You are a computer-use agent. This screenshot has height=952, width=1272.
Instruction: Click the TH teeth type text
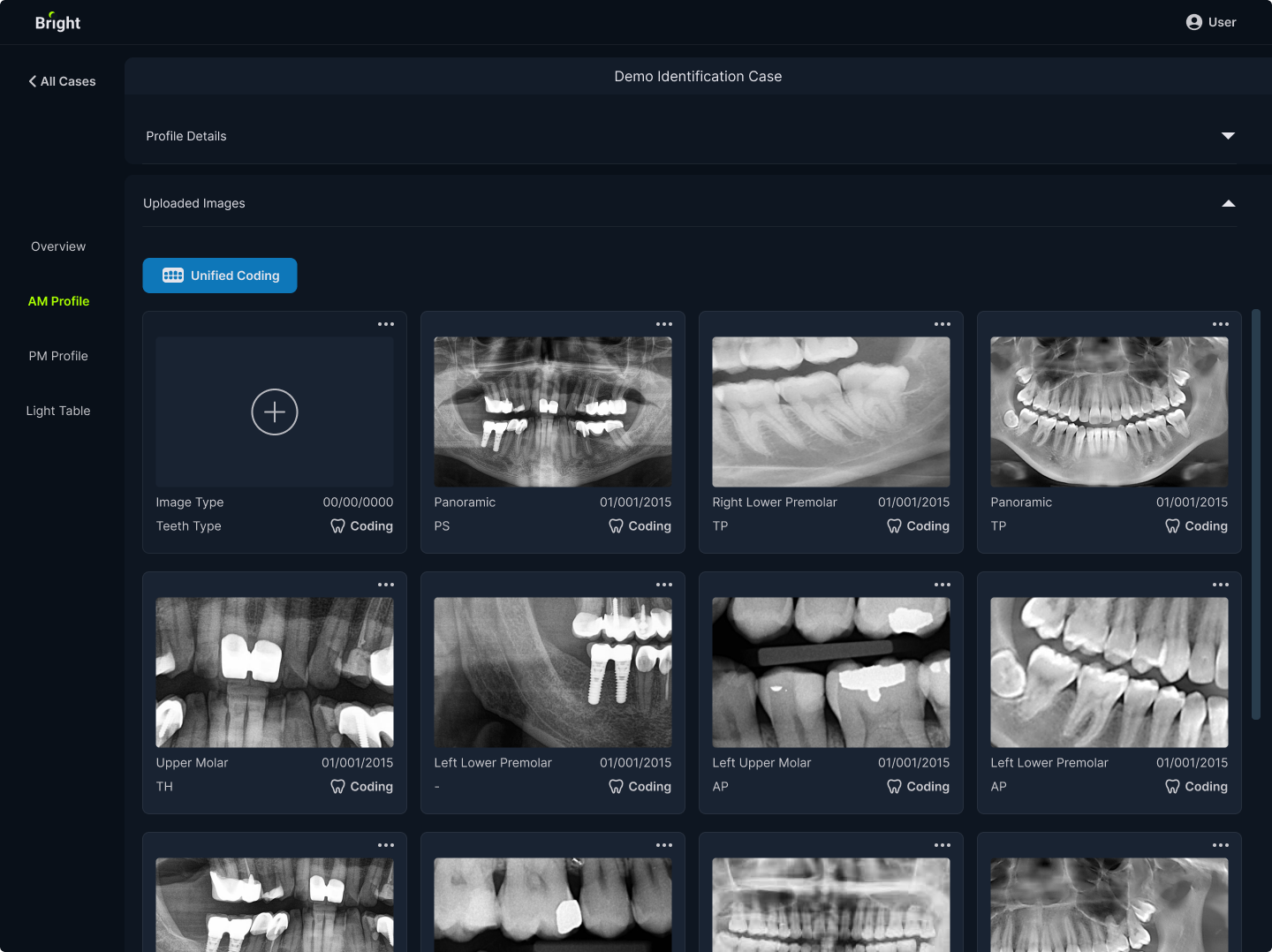[164, 787]
